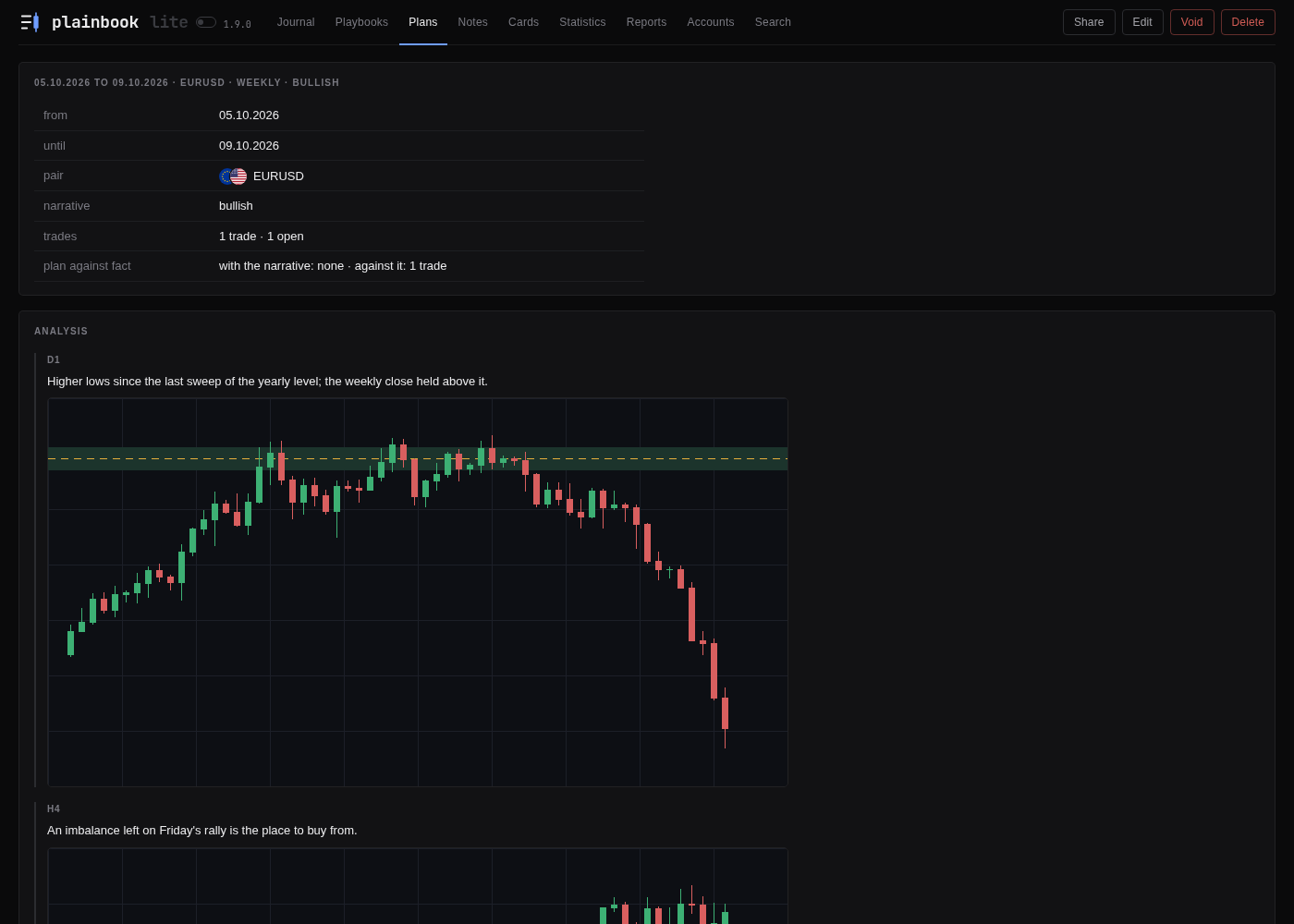Image resolution: width=1294 pixels, height=924 pixels.
Task: Navigate to the Accounts tab
Action: click(711, 22)
